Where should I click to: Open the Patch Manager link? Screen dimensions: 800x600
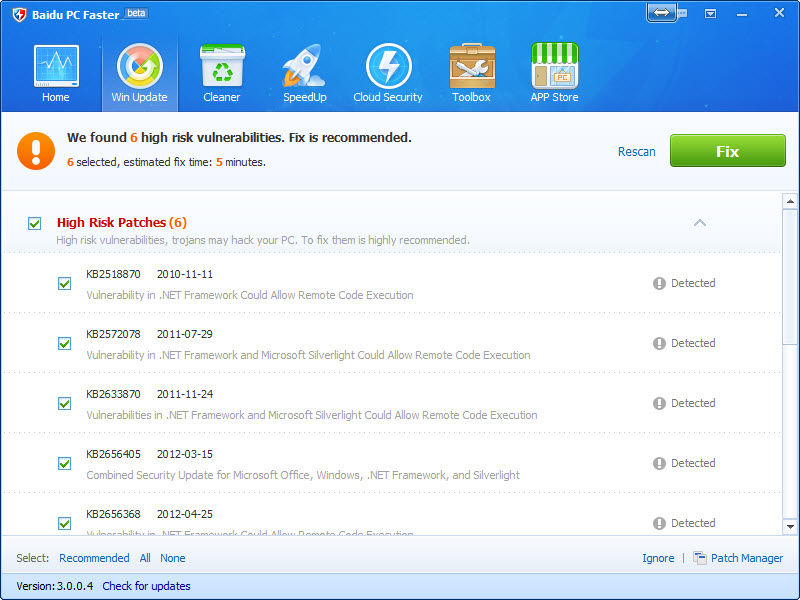(x=747, y=558)
